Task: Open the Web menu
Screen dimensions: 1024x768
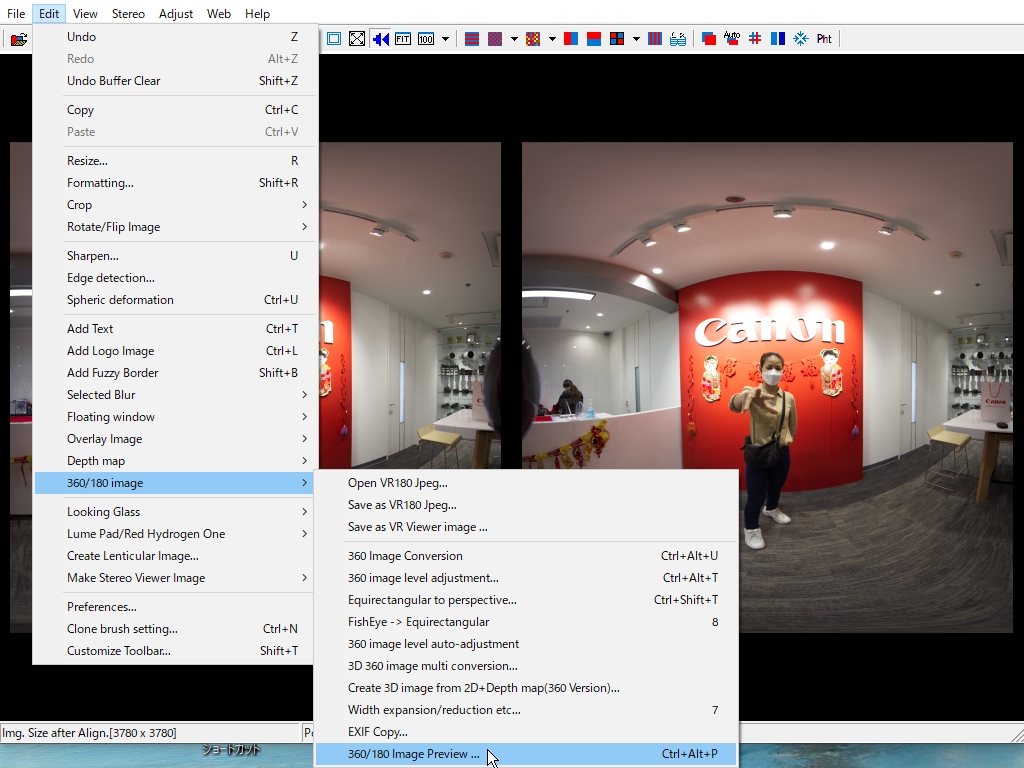Action: [x=219, y=14]
